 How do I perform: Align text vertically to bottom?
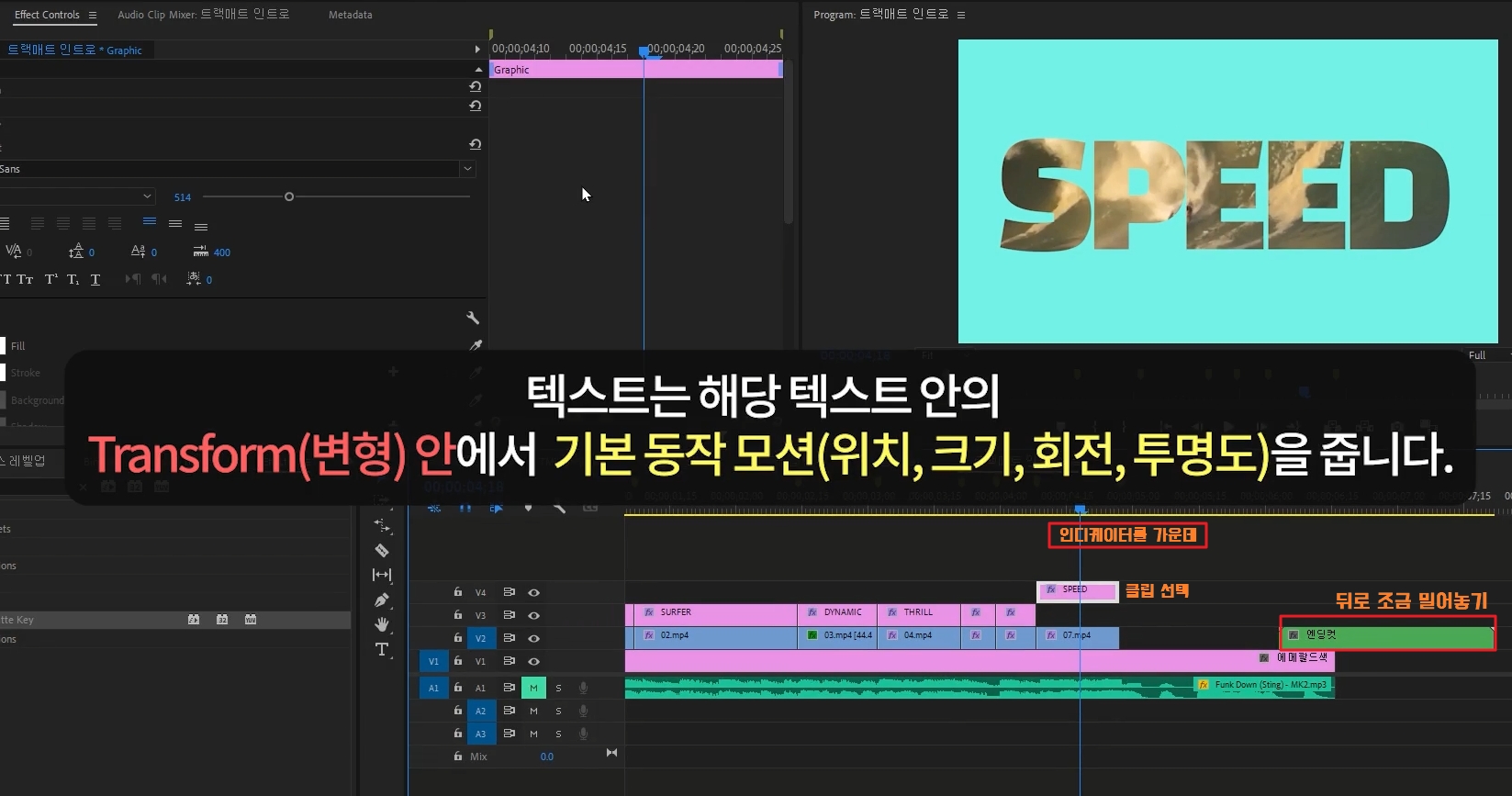(201, 225)
